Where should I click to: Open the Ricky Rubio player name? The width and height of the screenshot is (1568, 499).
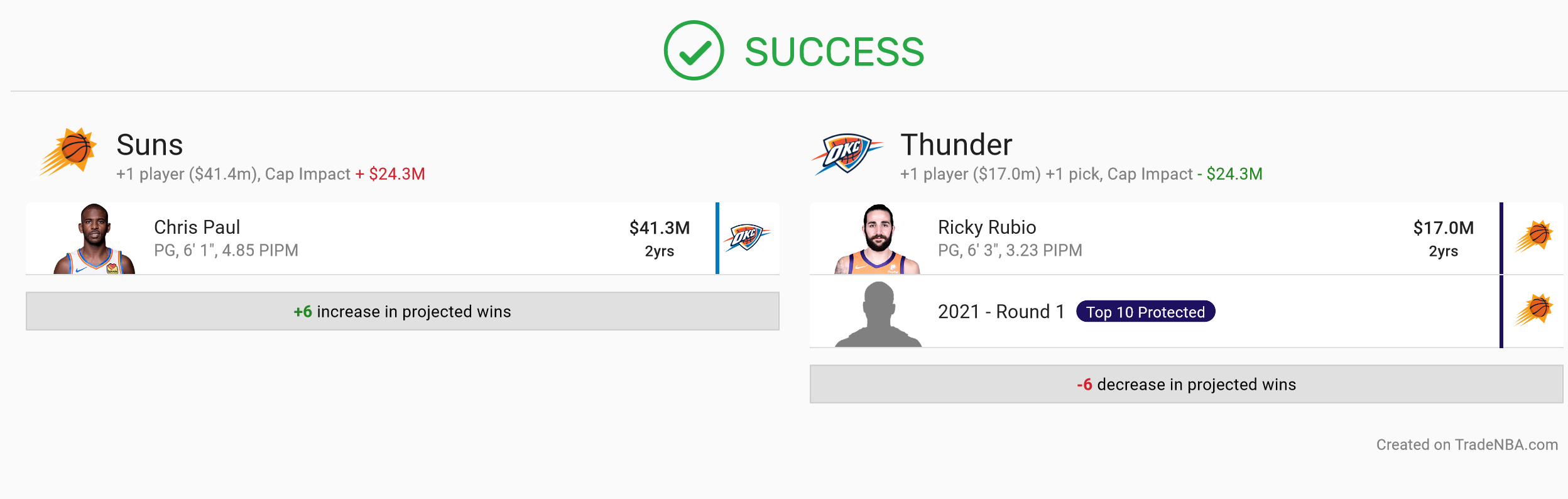(987, 227)
